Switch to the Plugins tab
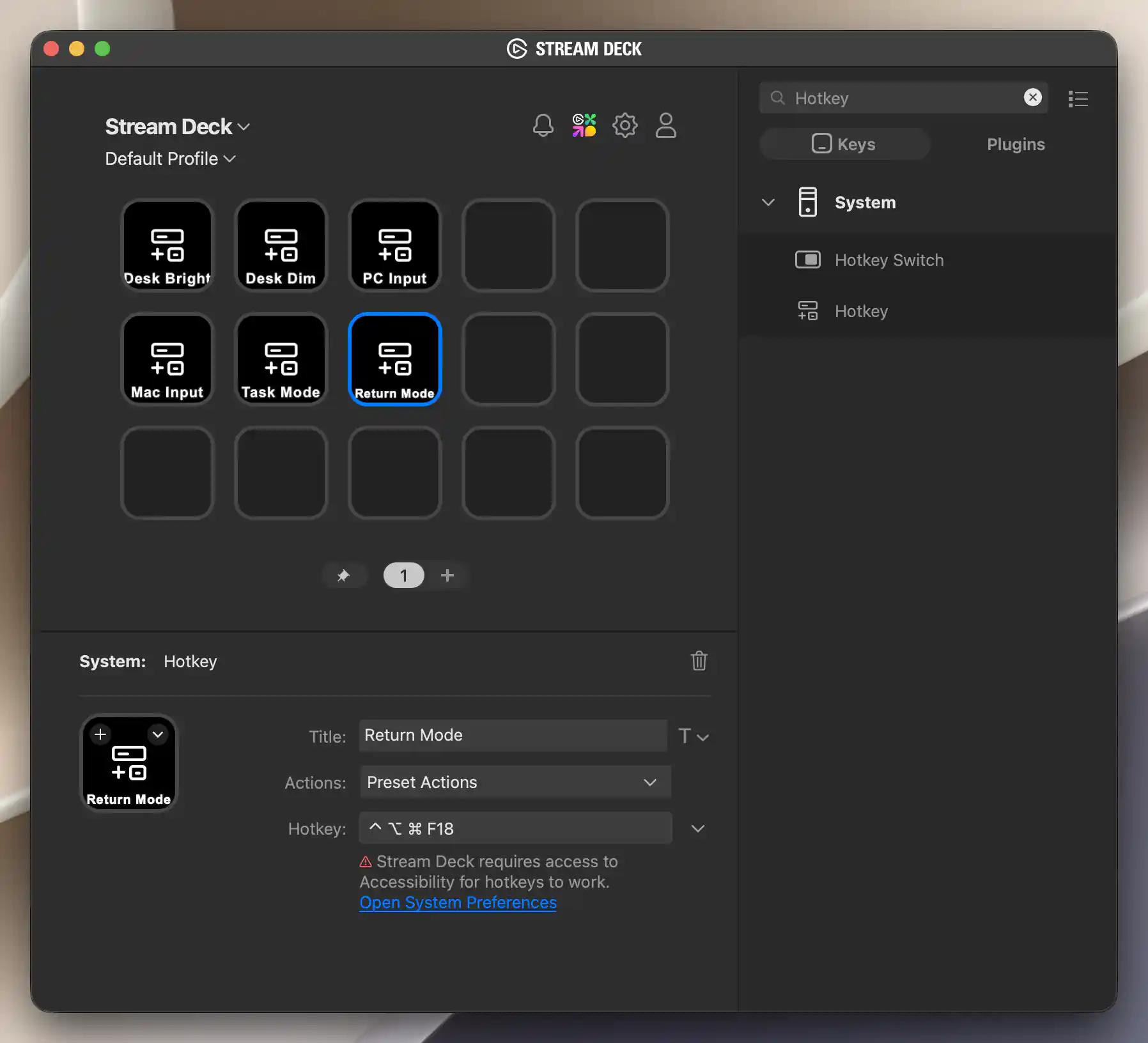 click(1016, 144)
